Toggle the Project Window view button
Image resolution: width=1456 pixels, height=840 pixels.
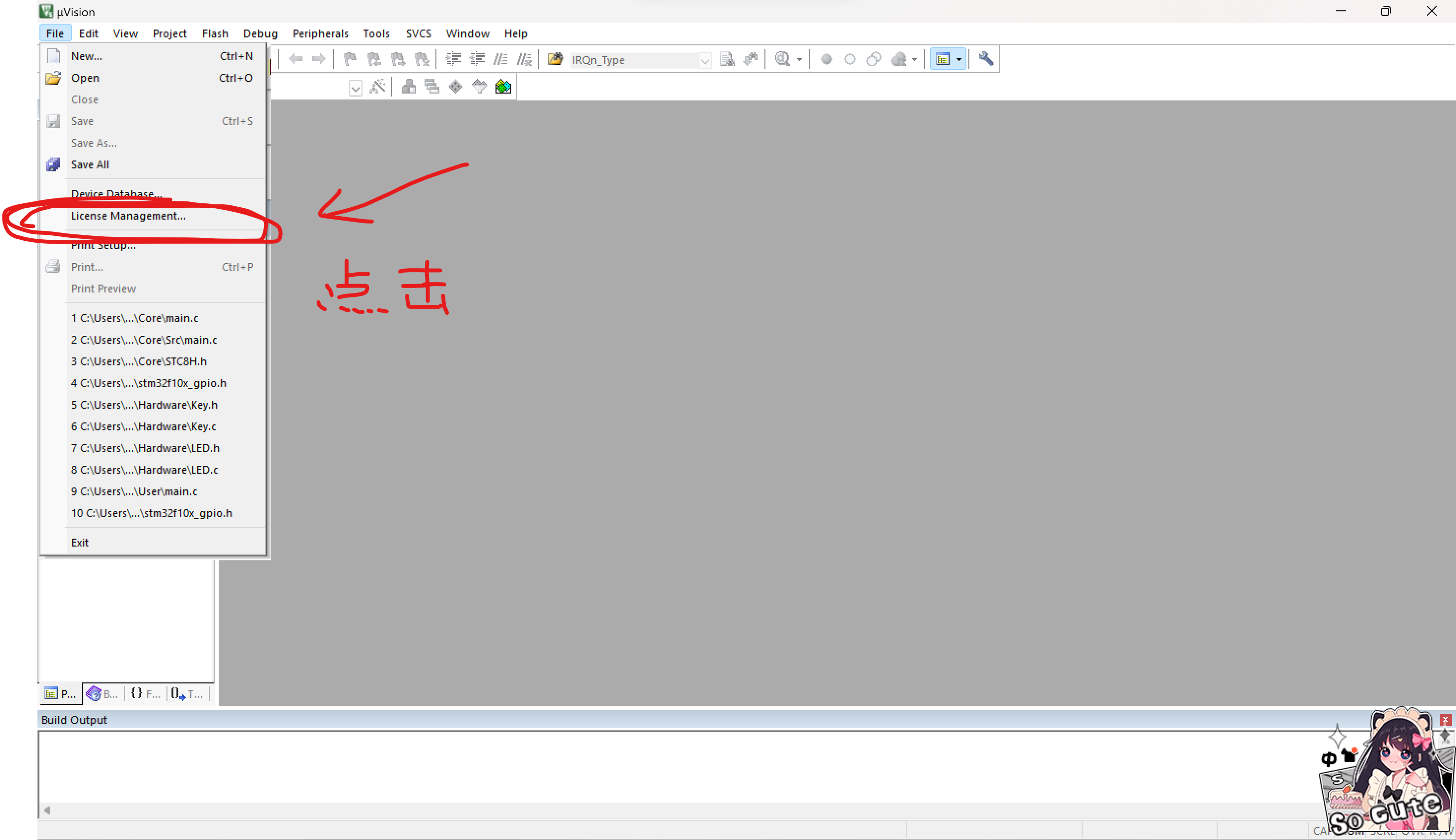[942, 59]
